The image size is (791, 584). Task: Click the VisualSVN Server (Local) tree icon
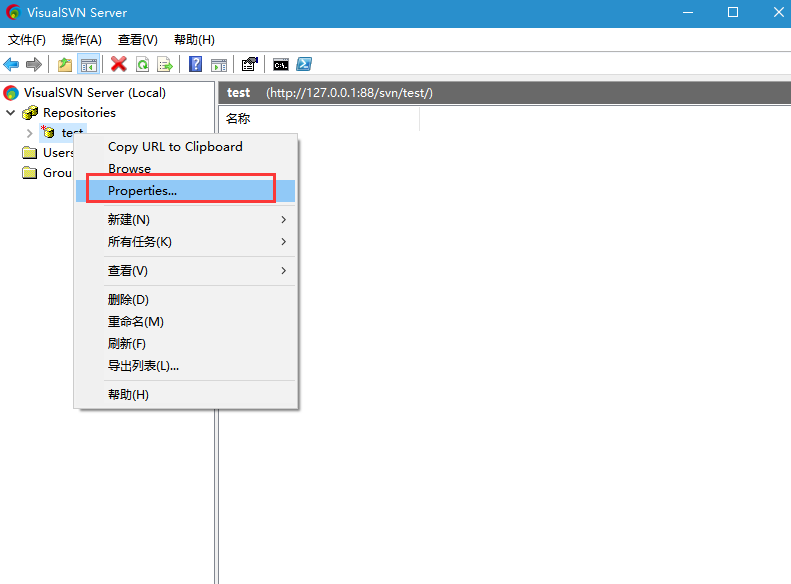tap(11, 93)
